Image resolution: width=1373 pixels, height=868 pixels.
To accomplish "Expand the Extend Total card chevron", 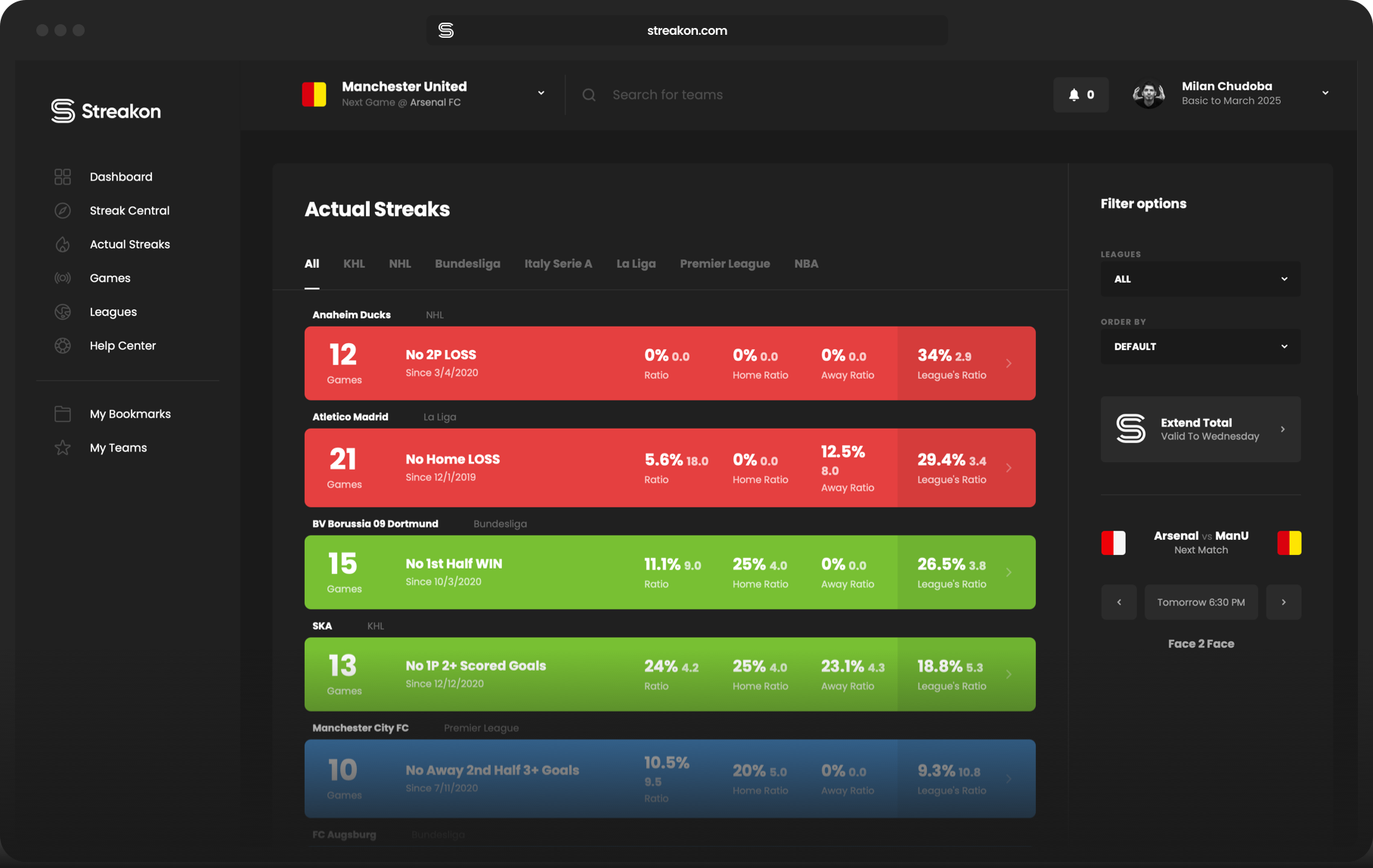I will [1283, 429].
